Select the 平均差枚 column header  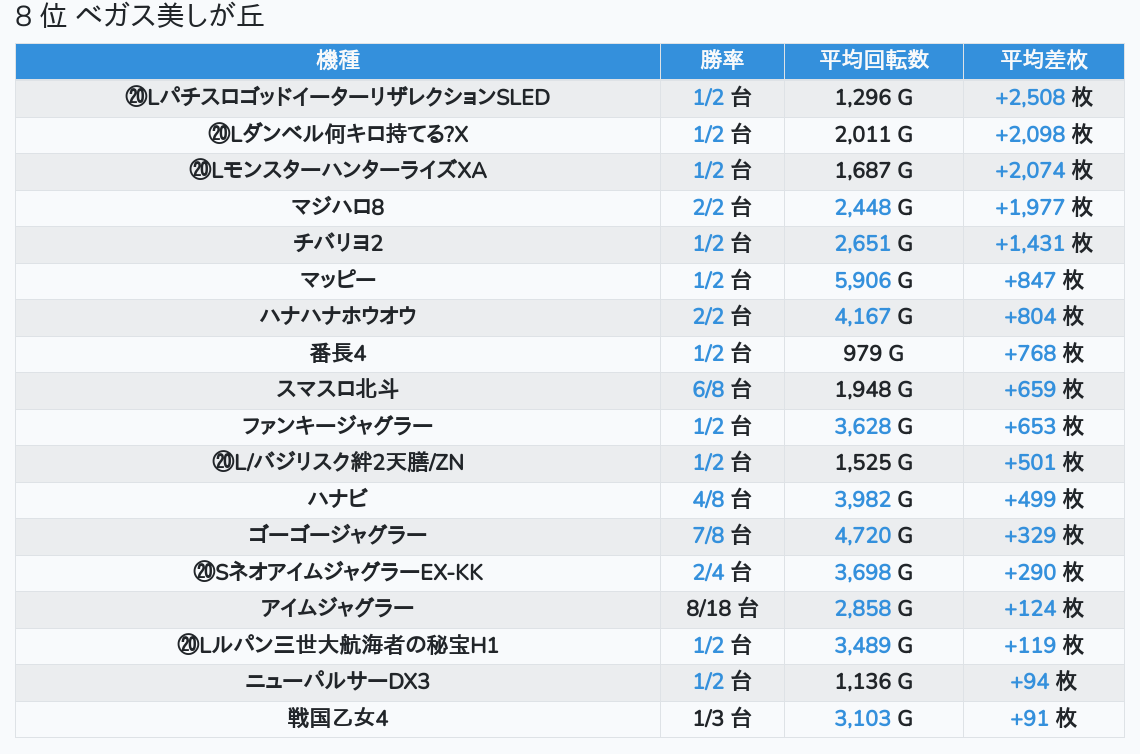point(1043,60)
